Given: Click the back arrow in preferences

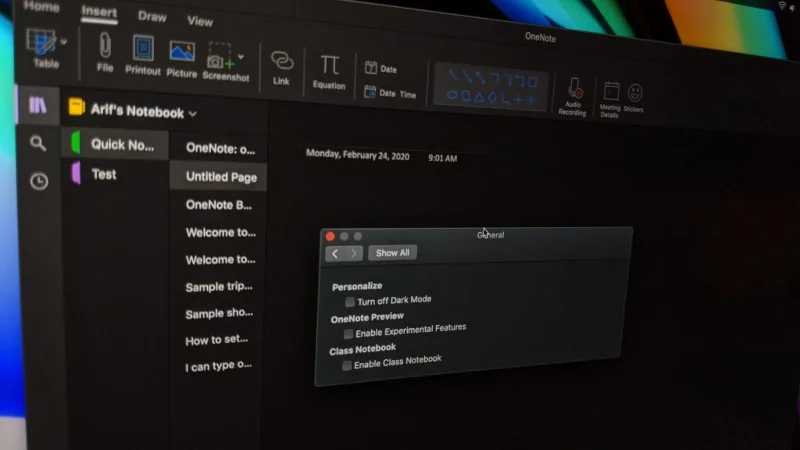Looking at the screenshot, I should click(x=334, y=254).
